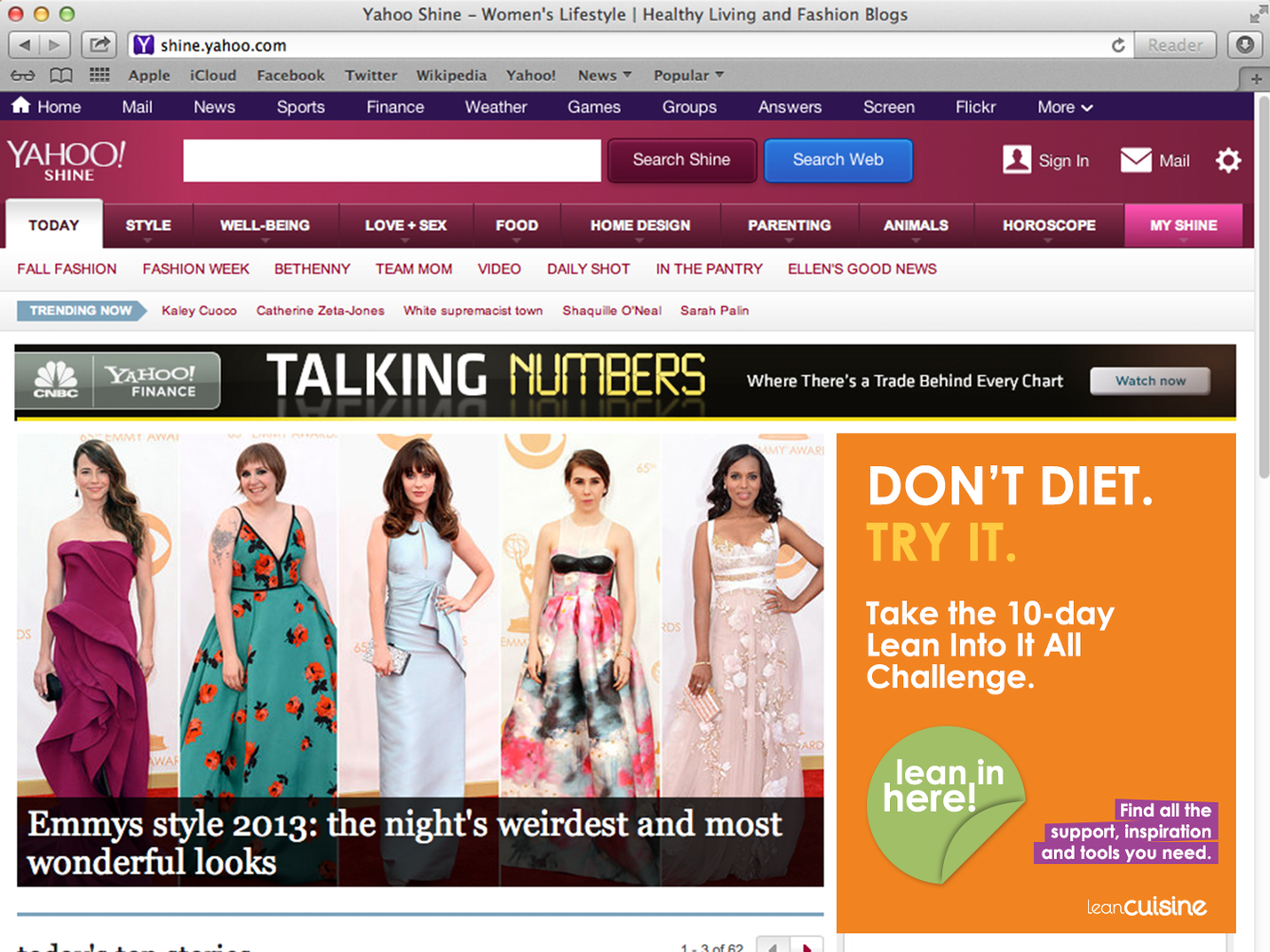Click the Lean Cuisine logo in the ad
Screen dimensions: 1270x952
coord(1147,907)
